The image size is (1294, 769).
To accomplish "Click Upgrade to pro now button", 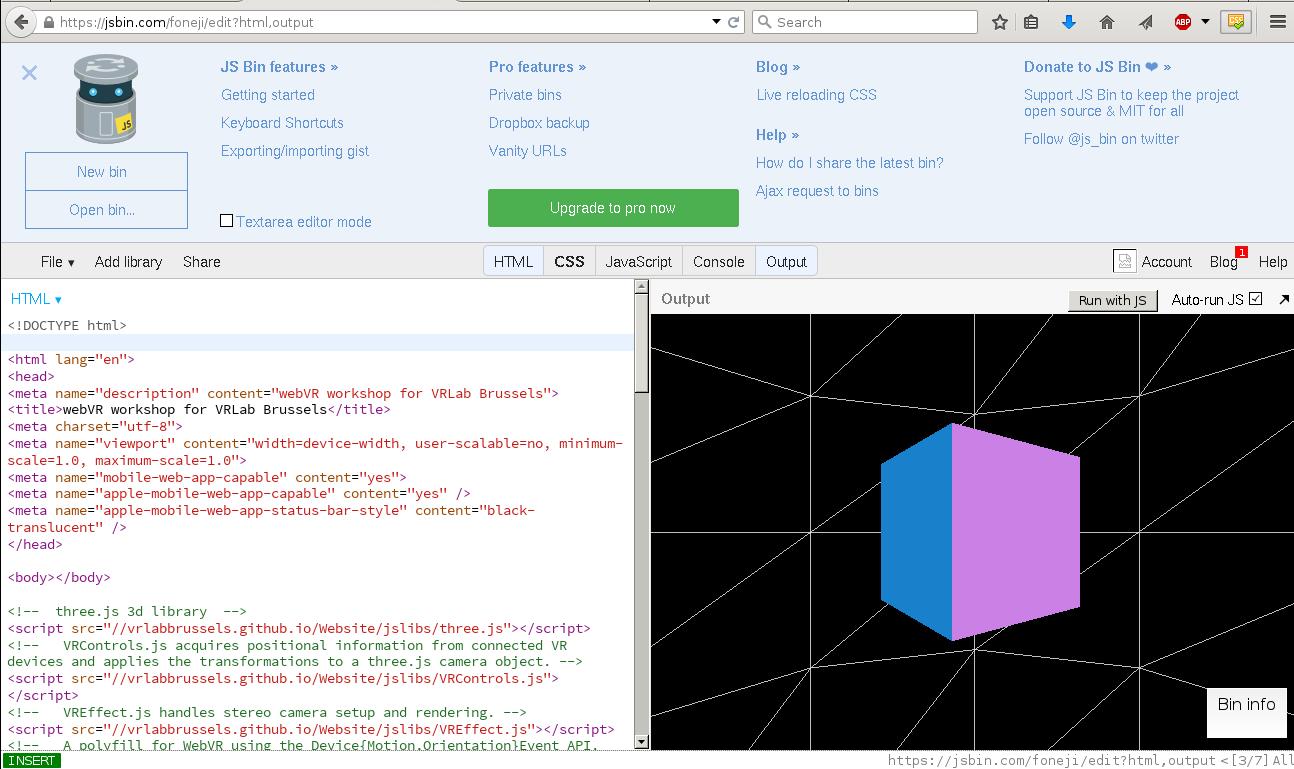I will 613,208.
